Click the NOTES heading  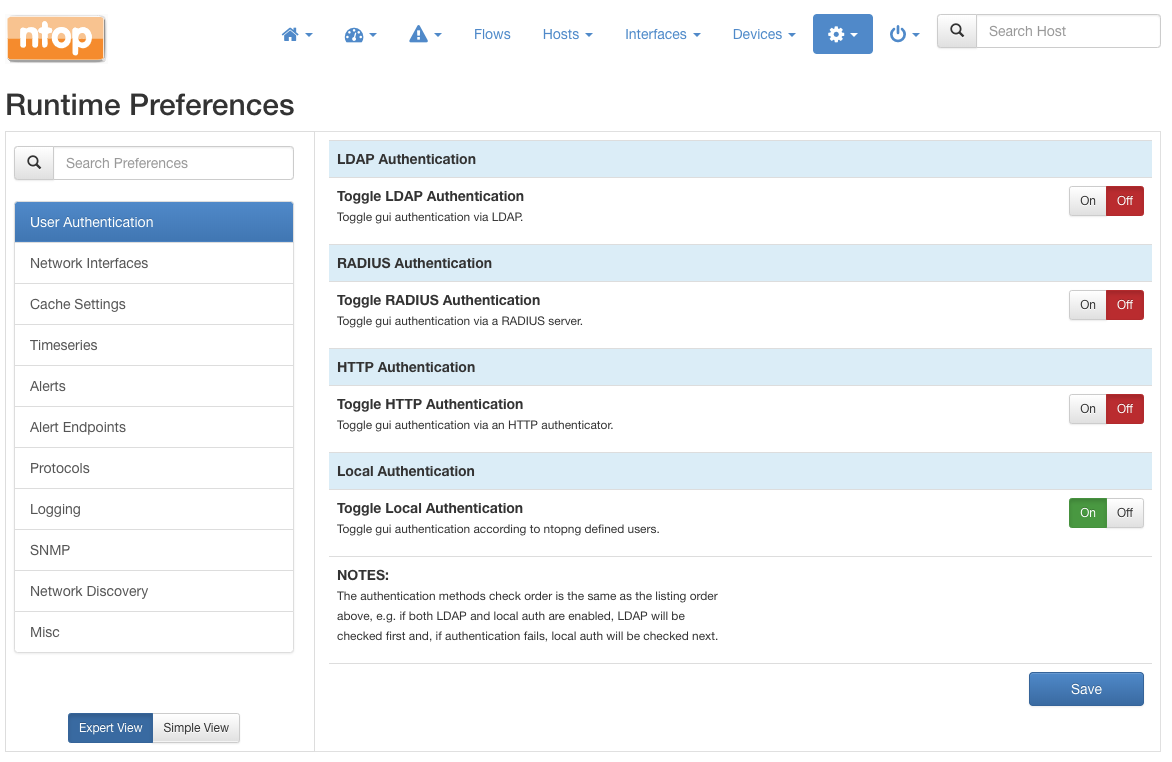point(363,575)
